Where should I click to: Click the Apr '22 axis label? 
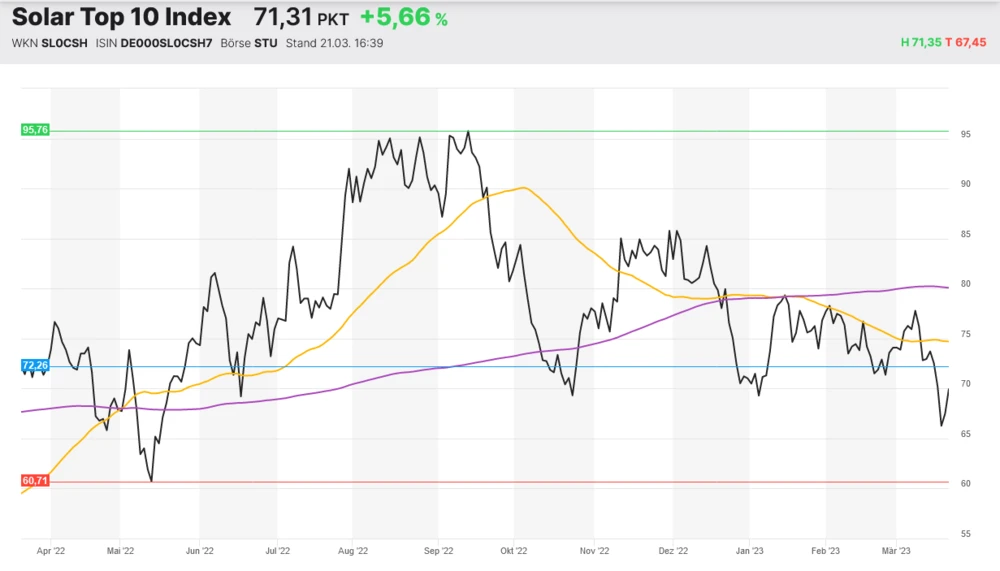[x=51, y=550]
